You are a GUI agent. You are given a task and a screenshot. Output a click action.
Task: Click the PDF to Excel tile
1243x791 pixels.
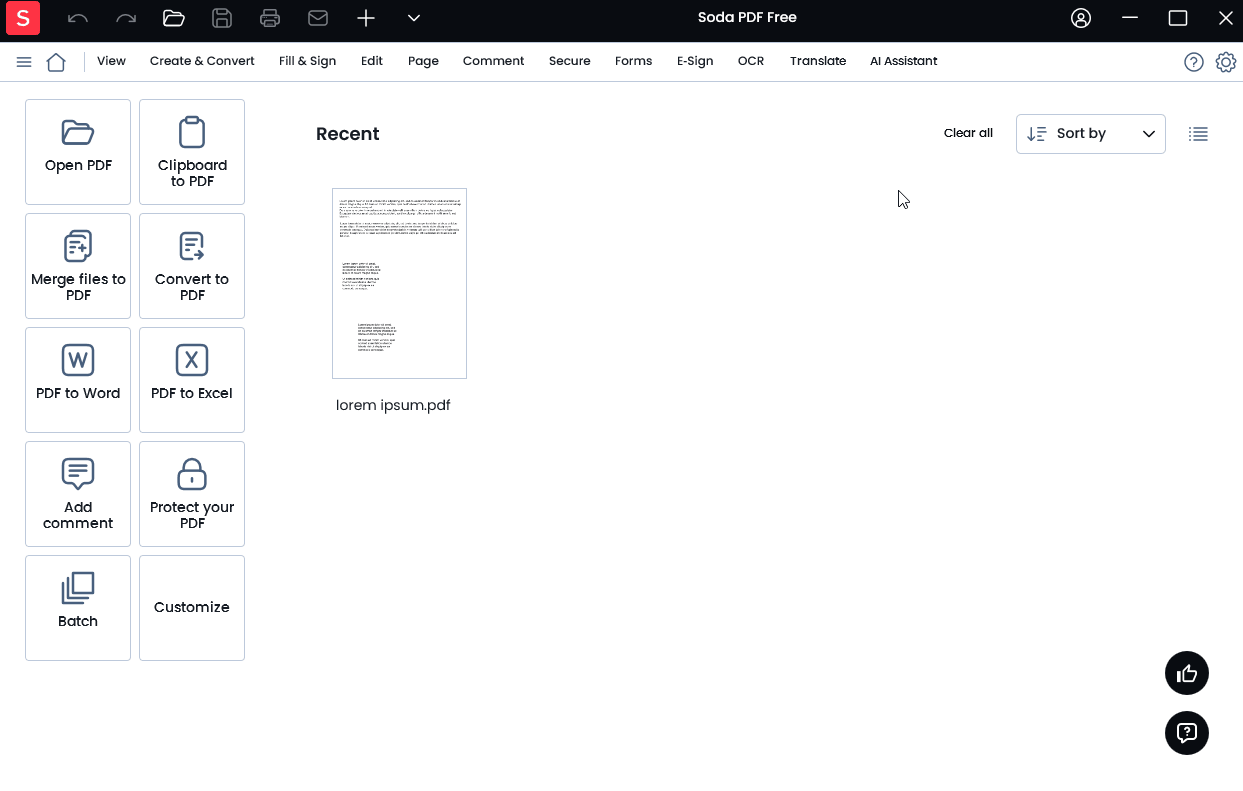tap(192, 380)
